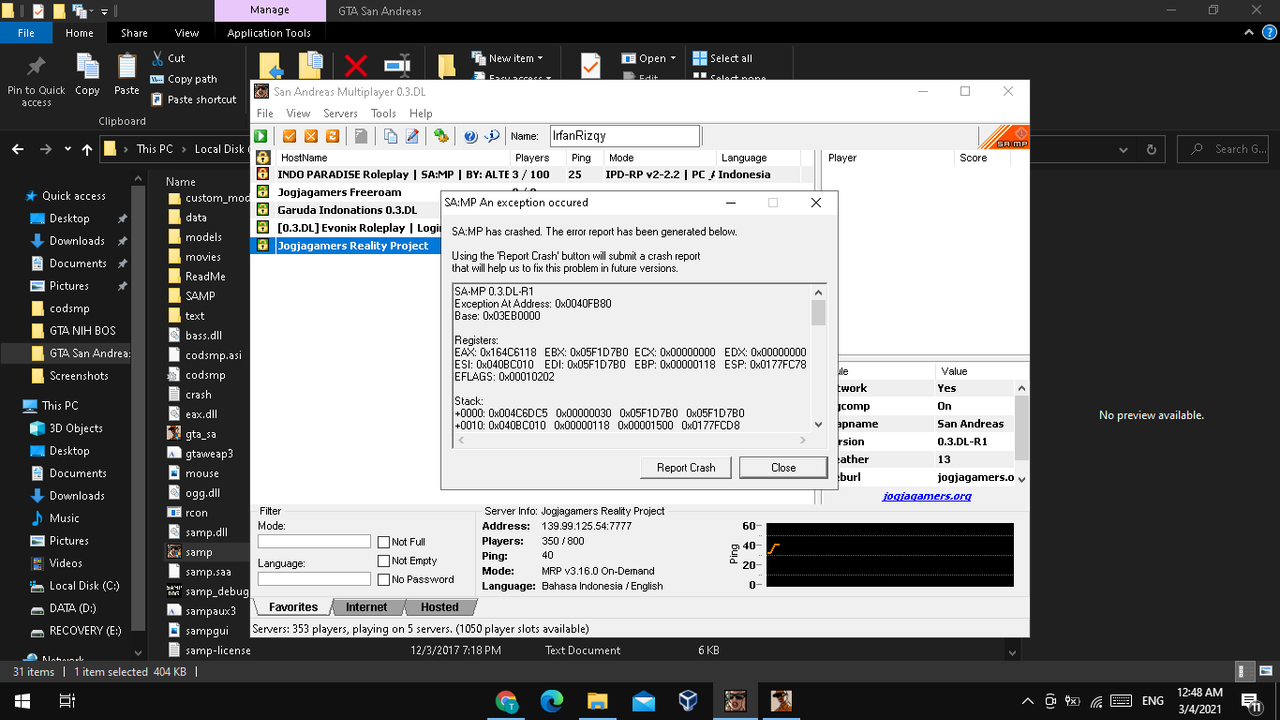Viewport: 1280px width, 720px height.
Task: Open Task View on the taskbar
Action: 67,701
